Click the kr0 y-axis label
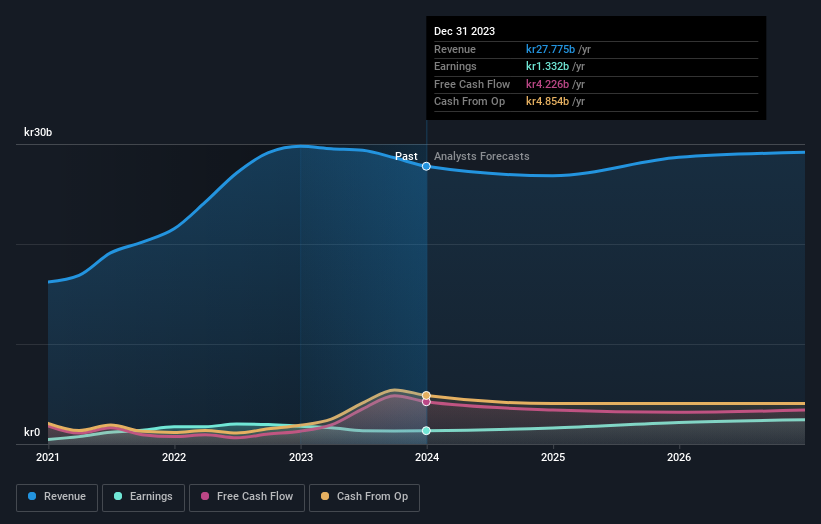 32,432
